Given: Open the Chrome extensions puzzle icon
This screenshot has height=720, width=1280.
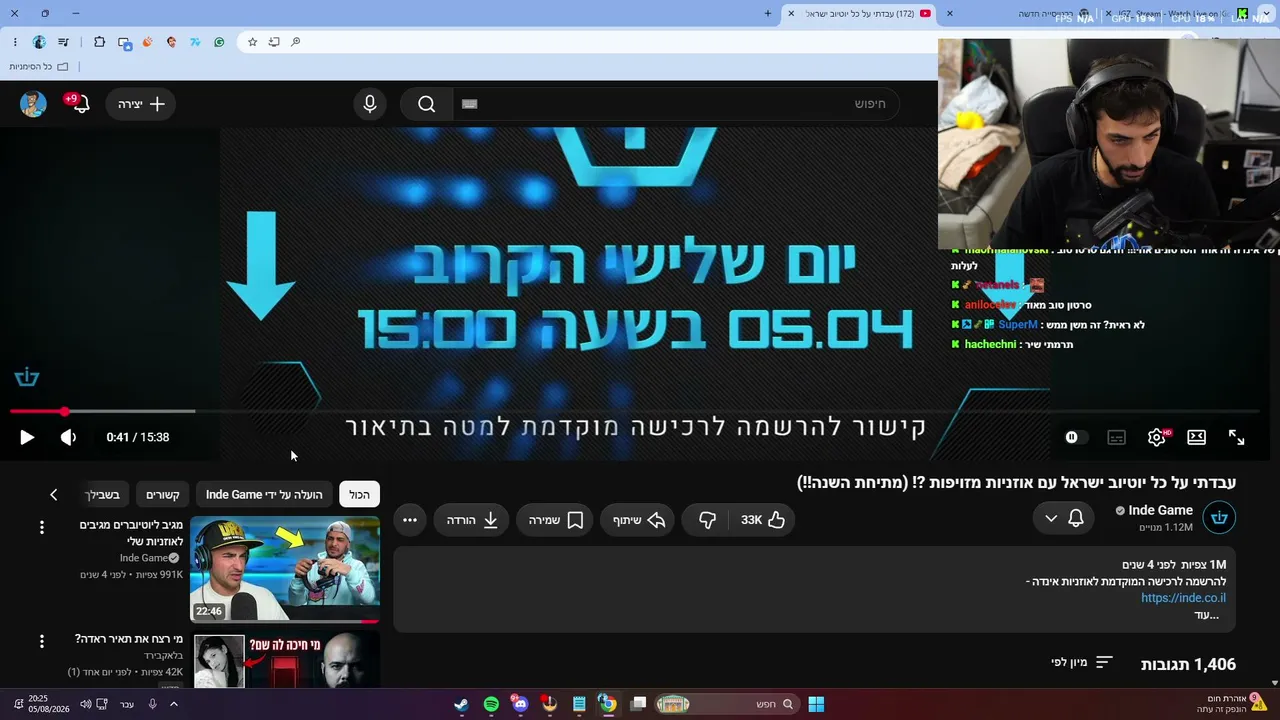Looking at the screenshot, I should 99,42.
